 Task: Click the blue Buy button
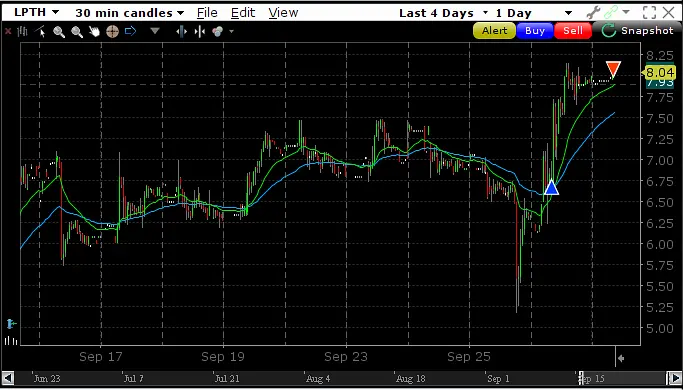535,31
